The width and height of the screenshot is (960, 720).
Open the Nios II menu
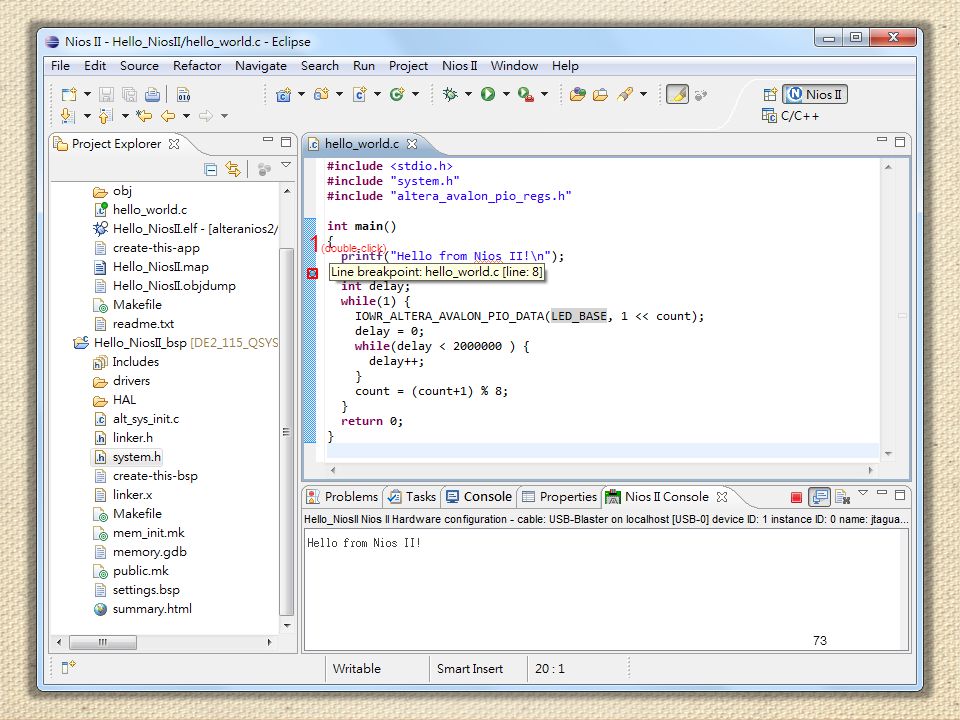coord(459,66)
